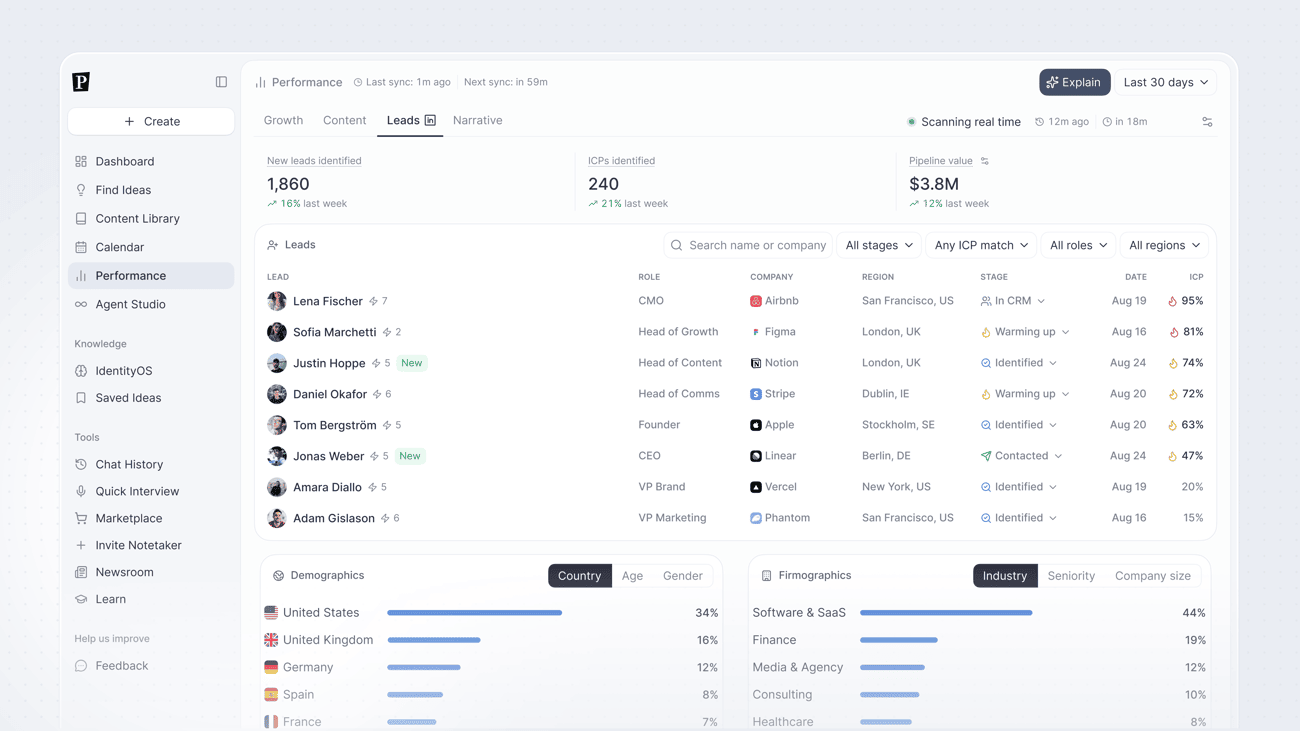The image size is (1300, 731).
Task: Open the Last 30 days dropdown
Action: (1166, 82)
